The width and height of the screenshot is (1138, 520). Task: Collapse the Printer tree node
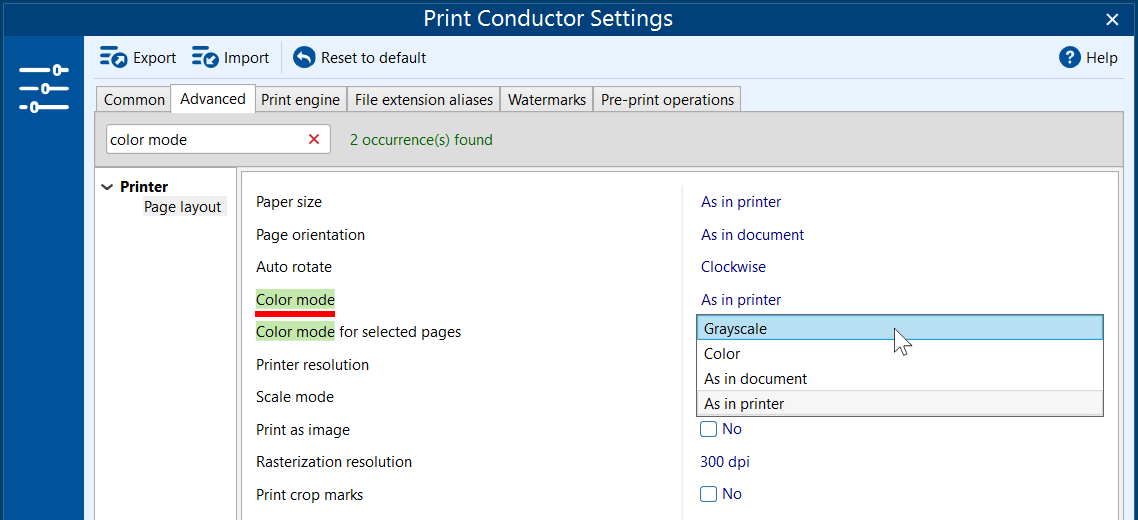pyautogui.click(x=108, y=187)
